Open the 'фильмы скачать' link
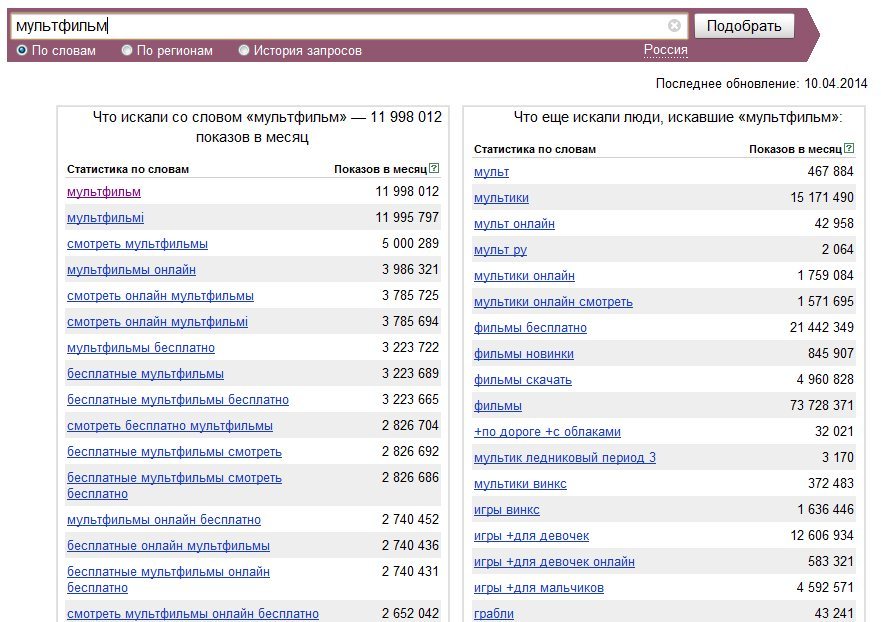 pyautogui.click(x=523, y=380)
